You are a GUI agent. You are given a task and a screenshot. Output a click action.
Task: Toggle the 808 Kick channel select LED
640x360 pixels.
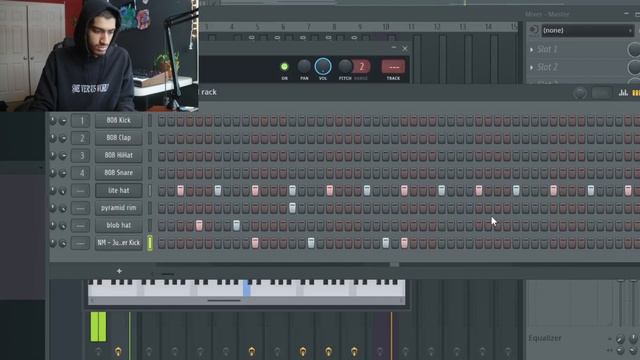tap(150, 120)
